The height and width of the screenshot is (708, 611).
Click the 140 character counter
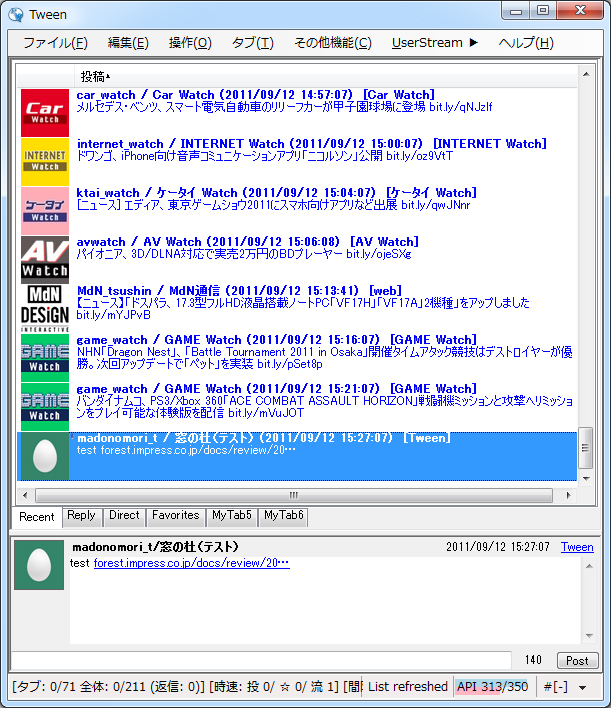coord(533,660)
